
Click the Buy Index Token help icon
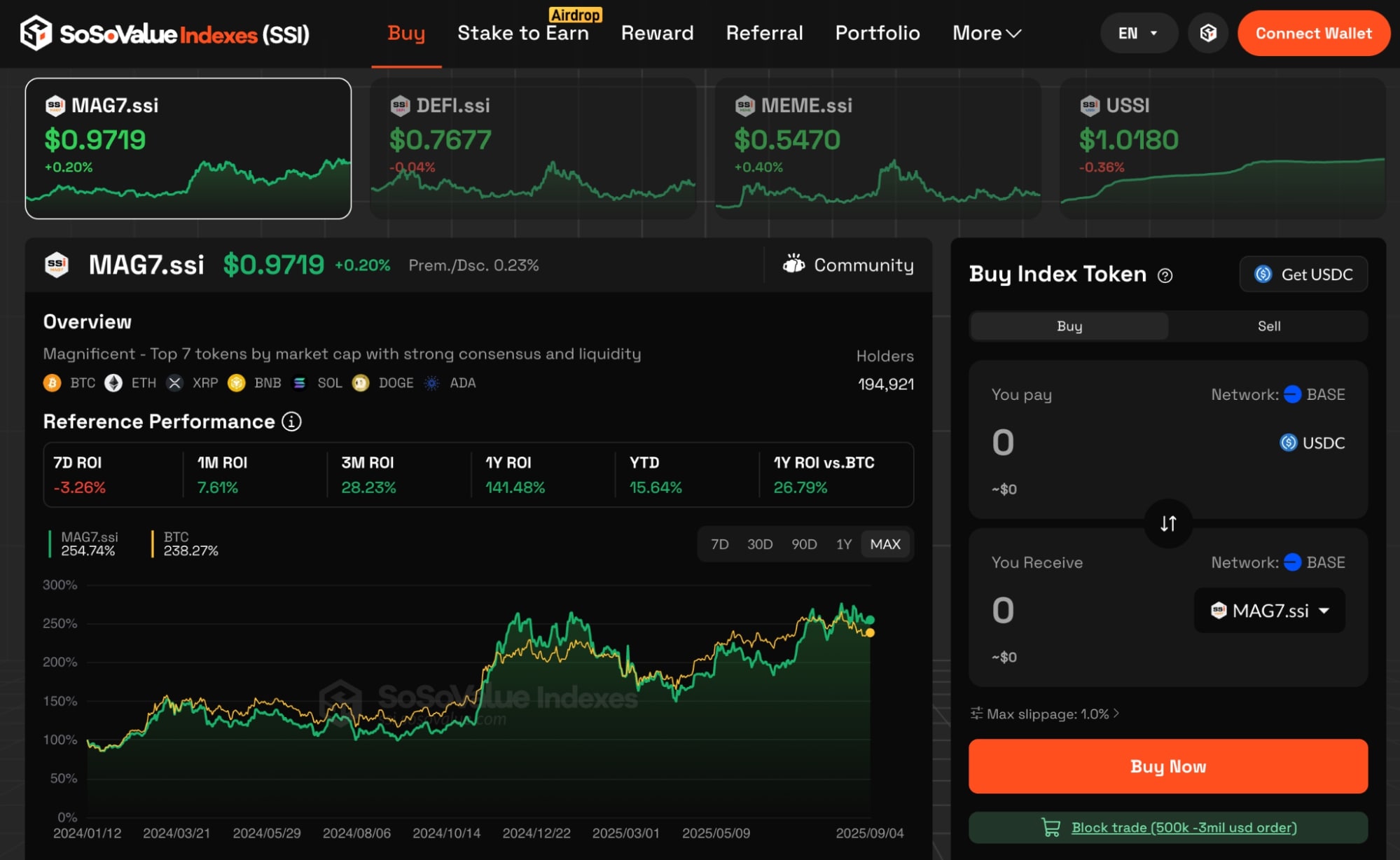(1165, 275)
